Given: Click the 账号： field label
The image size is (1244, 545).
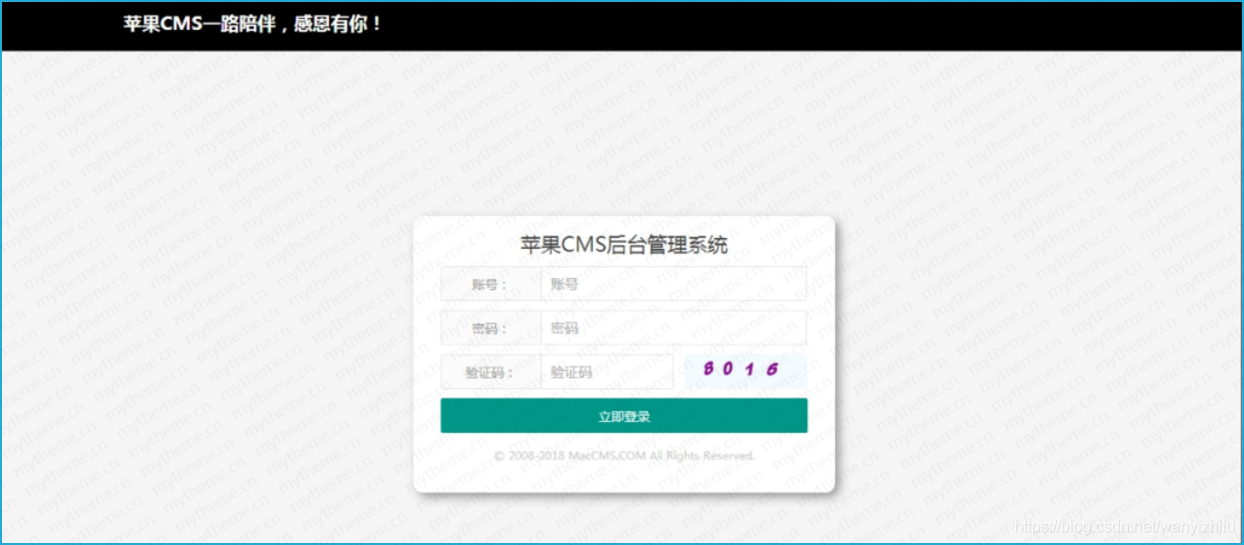Looking at the screenshot, I should (490, 284).
